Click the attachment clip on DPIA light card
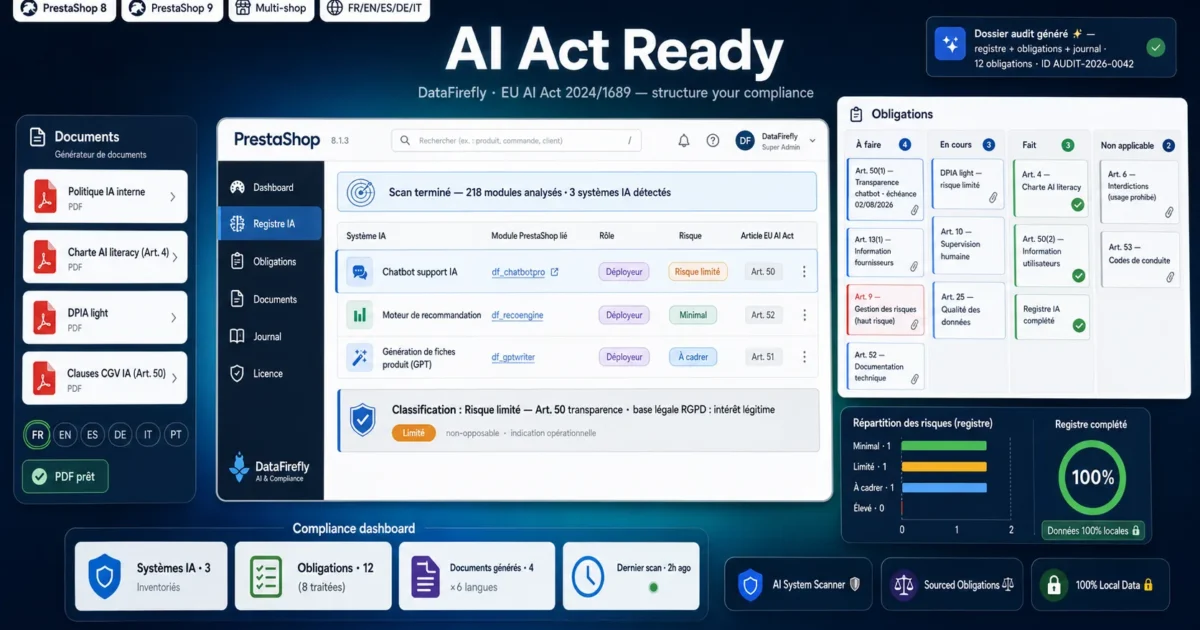Viewport: 1200px width, 630px height. [993, 198]
